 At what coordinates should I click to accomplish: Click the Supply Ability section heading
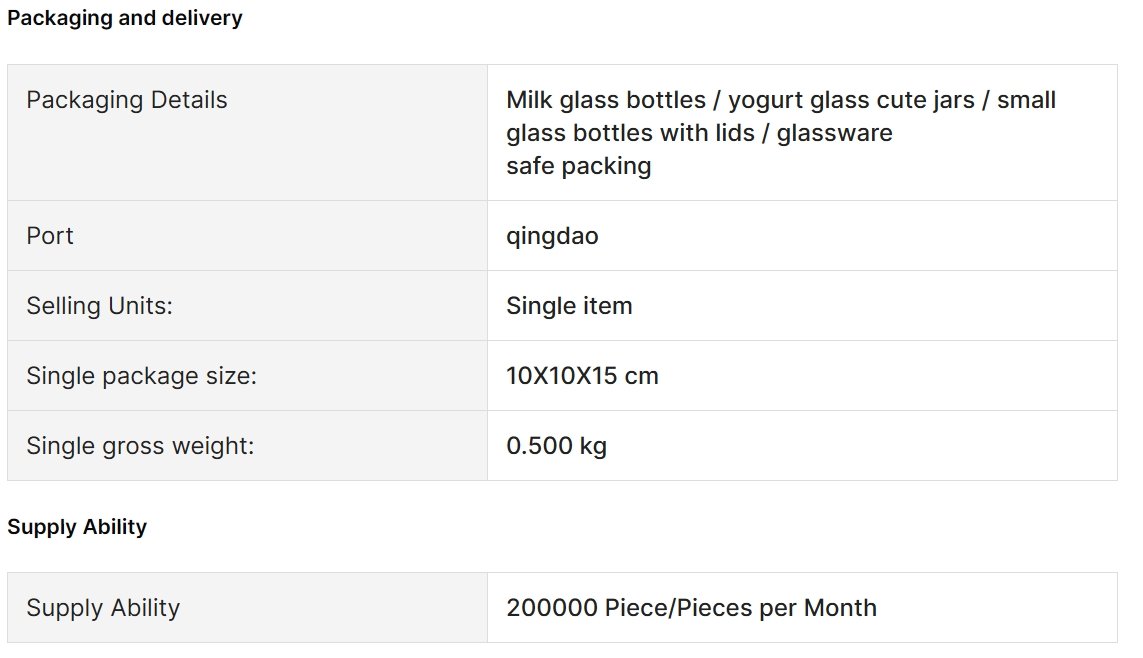point(77,527)
